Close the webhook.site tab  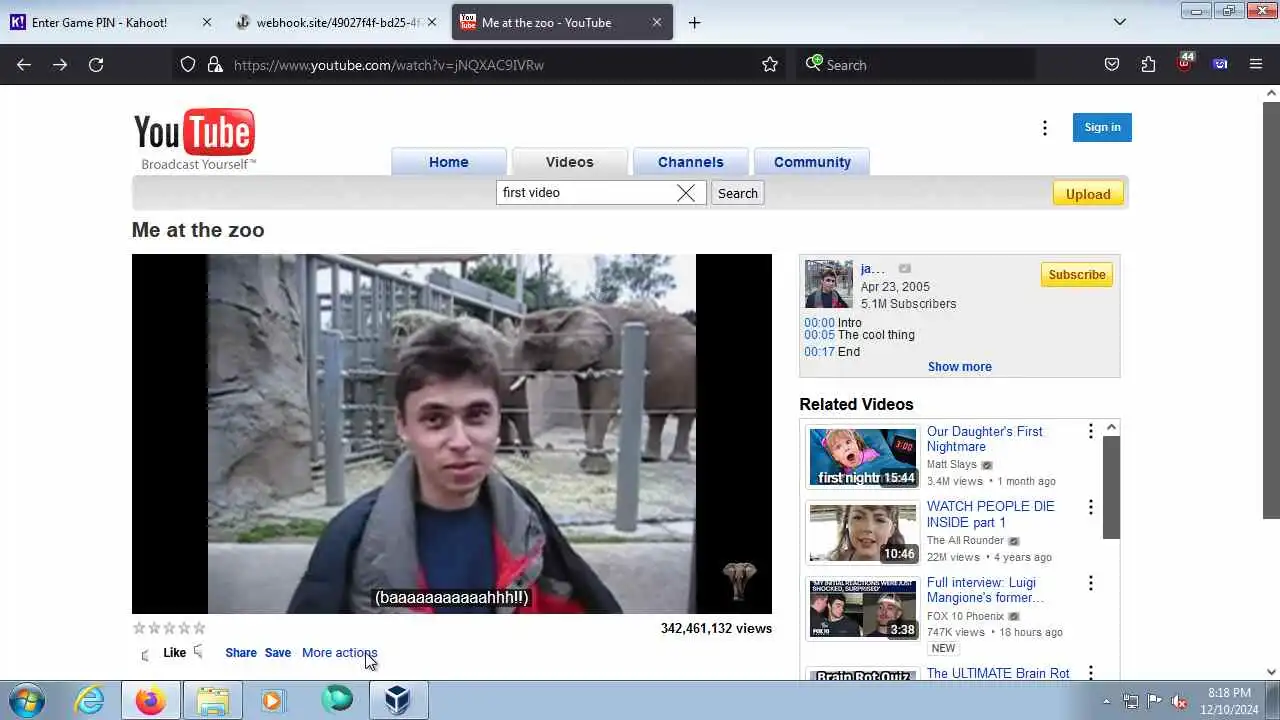(x=432, y=22)
